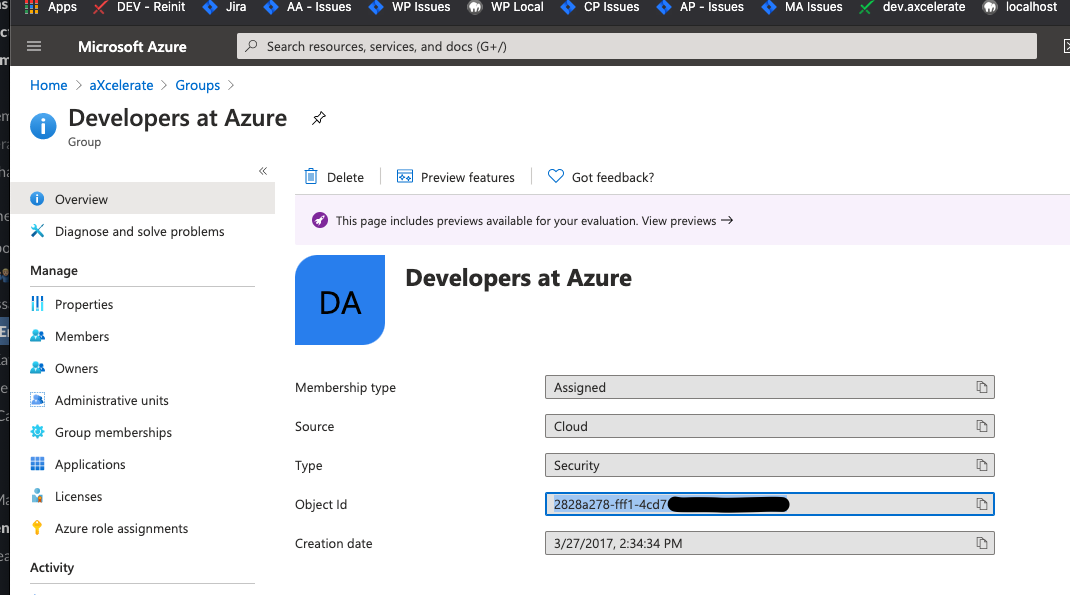Select Members in the Manage menu
Image resolution: width=1070 pixels, height=595 pixels.
tap(82, 336)
